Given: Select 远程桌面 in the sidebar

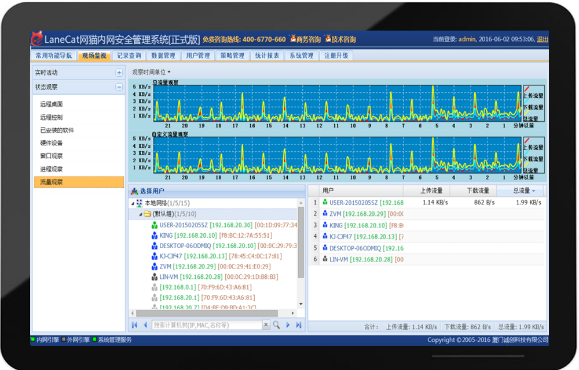Looking at the screenshot, I should pyautogui.click(x=51, y=104).
